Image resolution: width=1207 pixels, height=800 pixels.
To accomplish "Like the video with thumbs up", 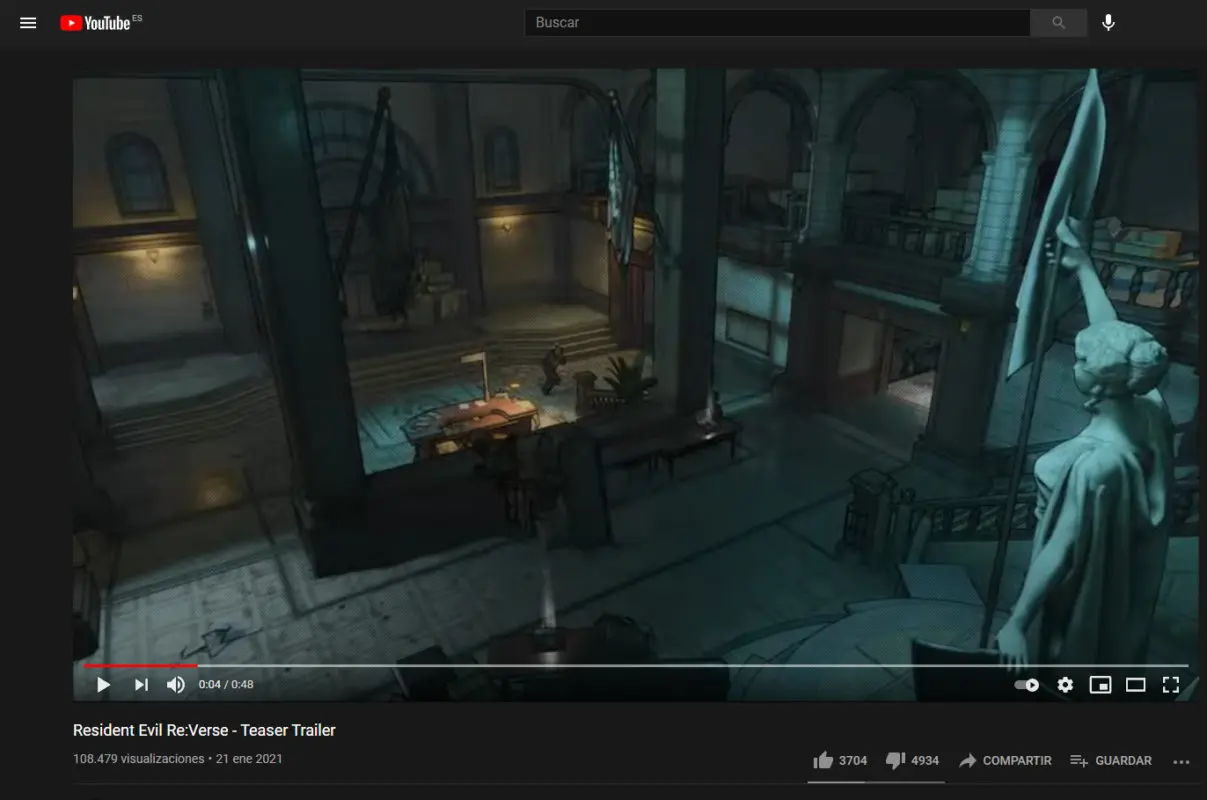I will coord(824,761).
